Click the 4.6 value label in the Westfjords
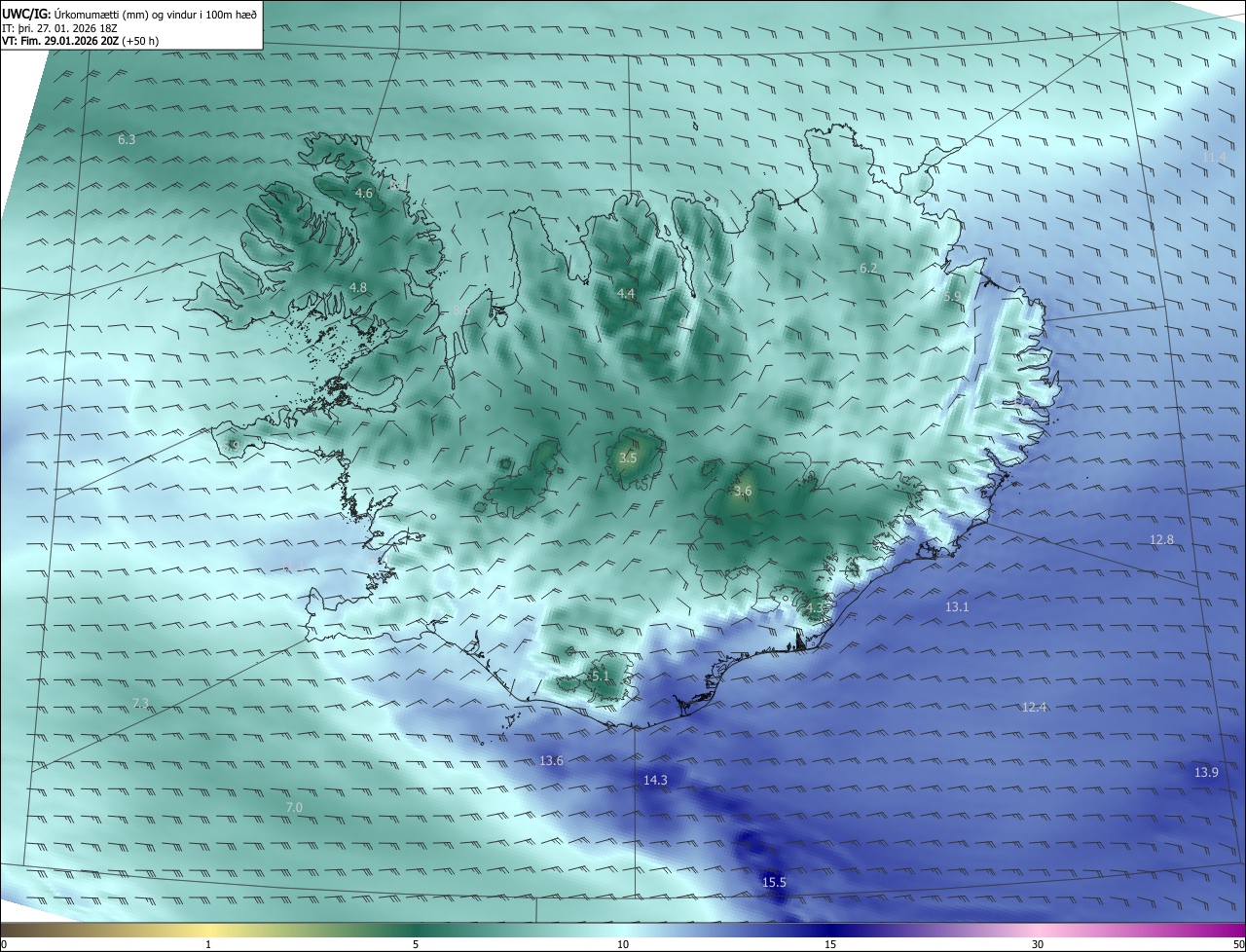Viewport: 1246px width, 952px height. pos(364,194)
